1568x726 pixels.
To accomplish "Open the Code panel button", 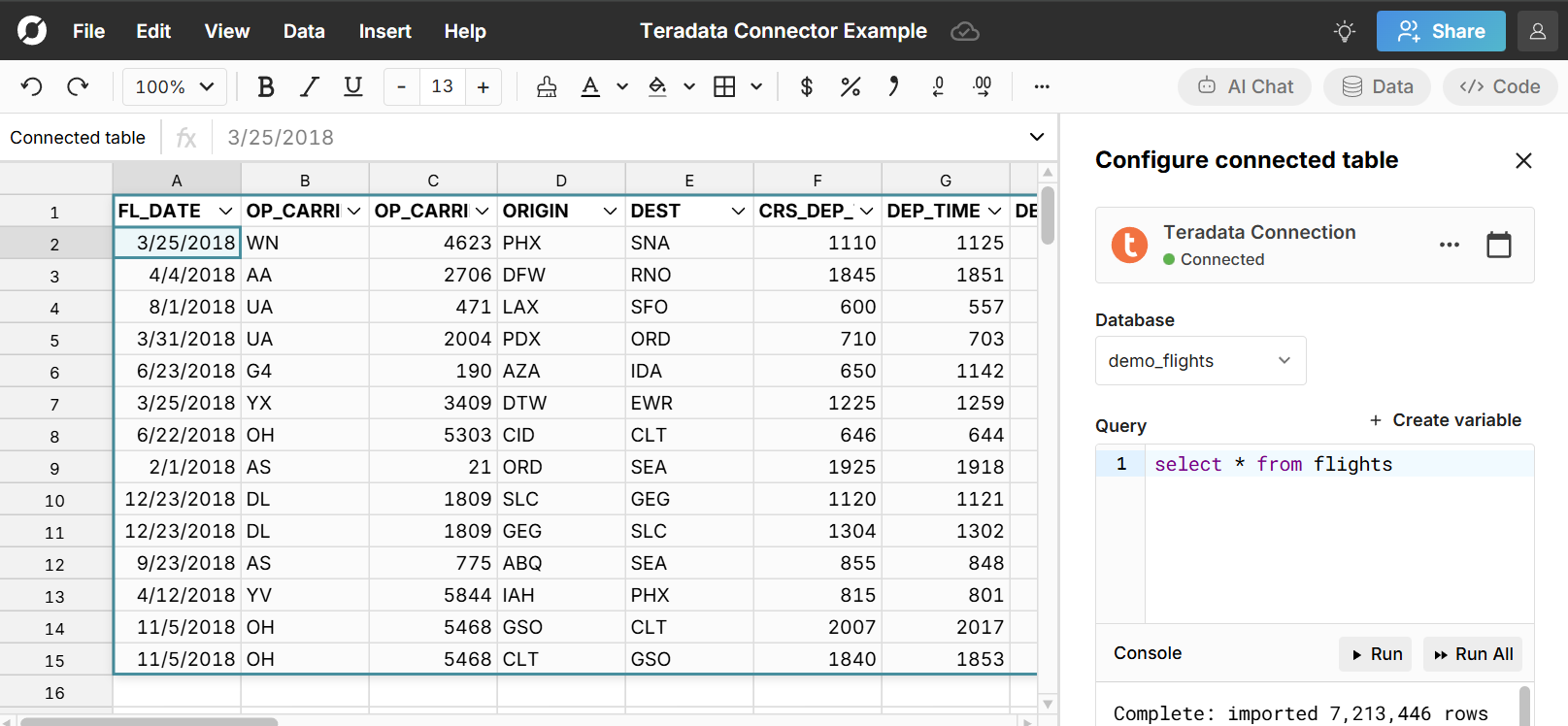I will 1500,86.
